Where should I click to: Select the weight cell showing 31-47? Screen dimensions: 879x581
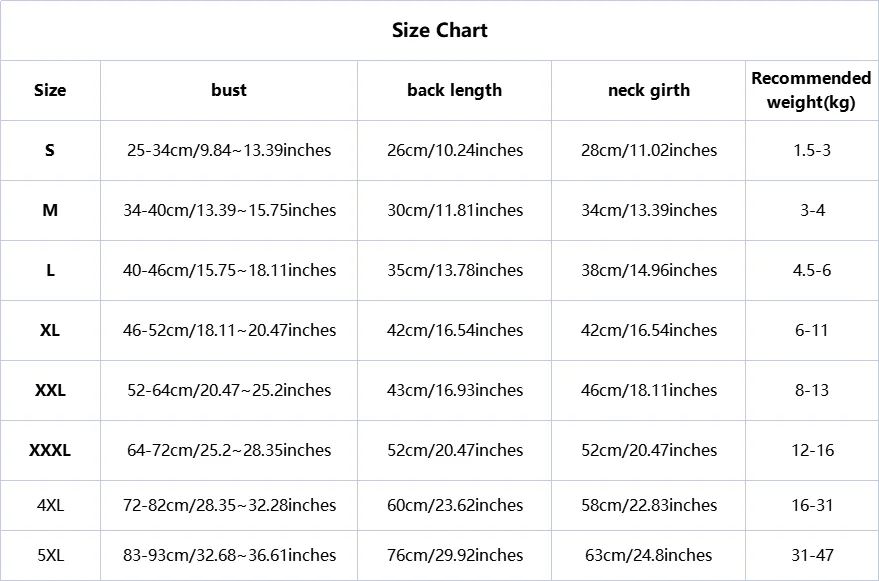pyautogui.click(x=812, y=555)
